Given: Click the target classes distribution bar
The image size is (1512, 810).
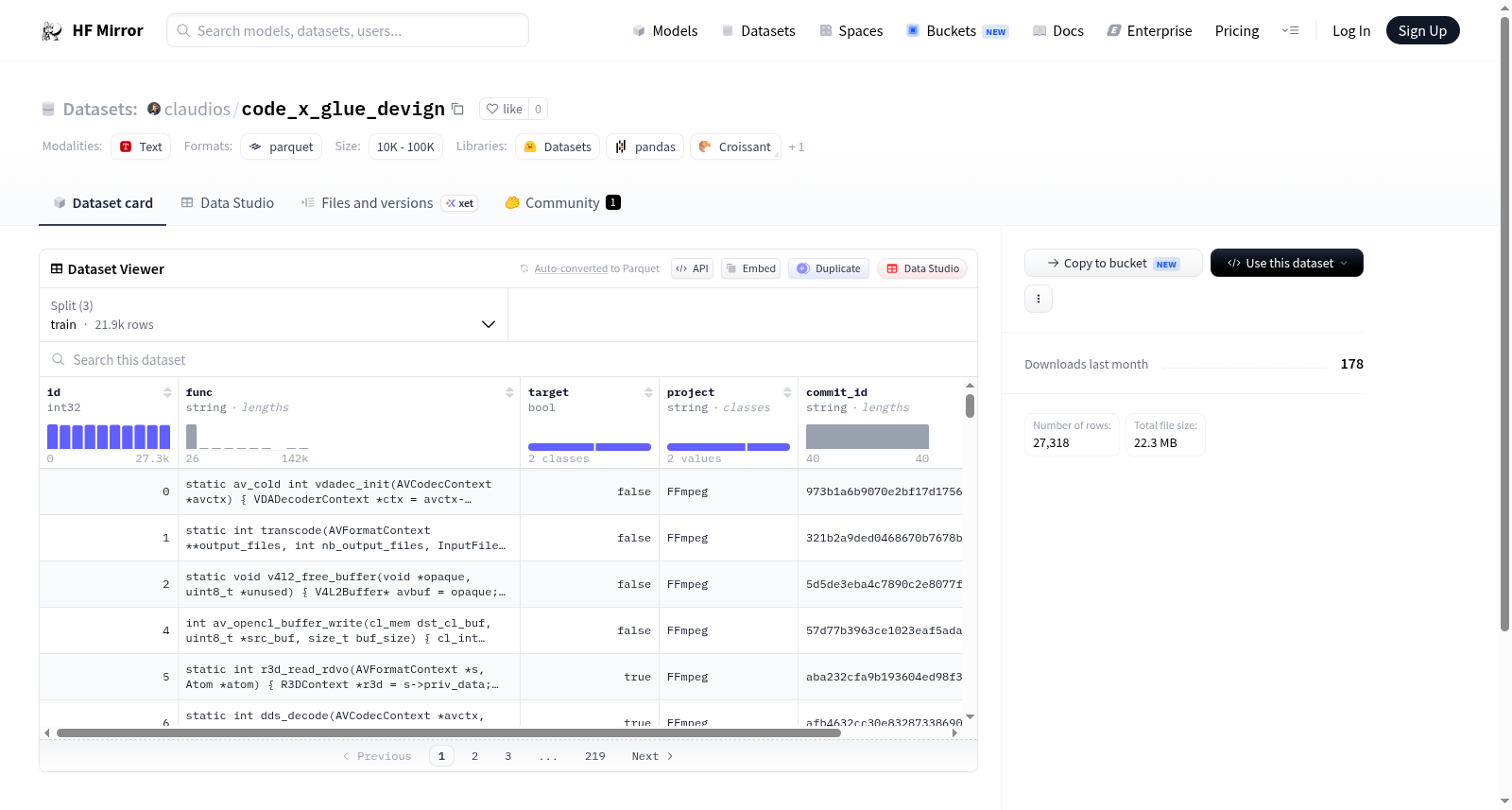Looking at the screenshot, I should tap(590, 447).
